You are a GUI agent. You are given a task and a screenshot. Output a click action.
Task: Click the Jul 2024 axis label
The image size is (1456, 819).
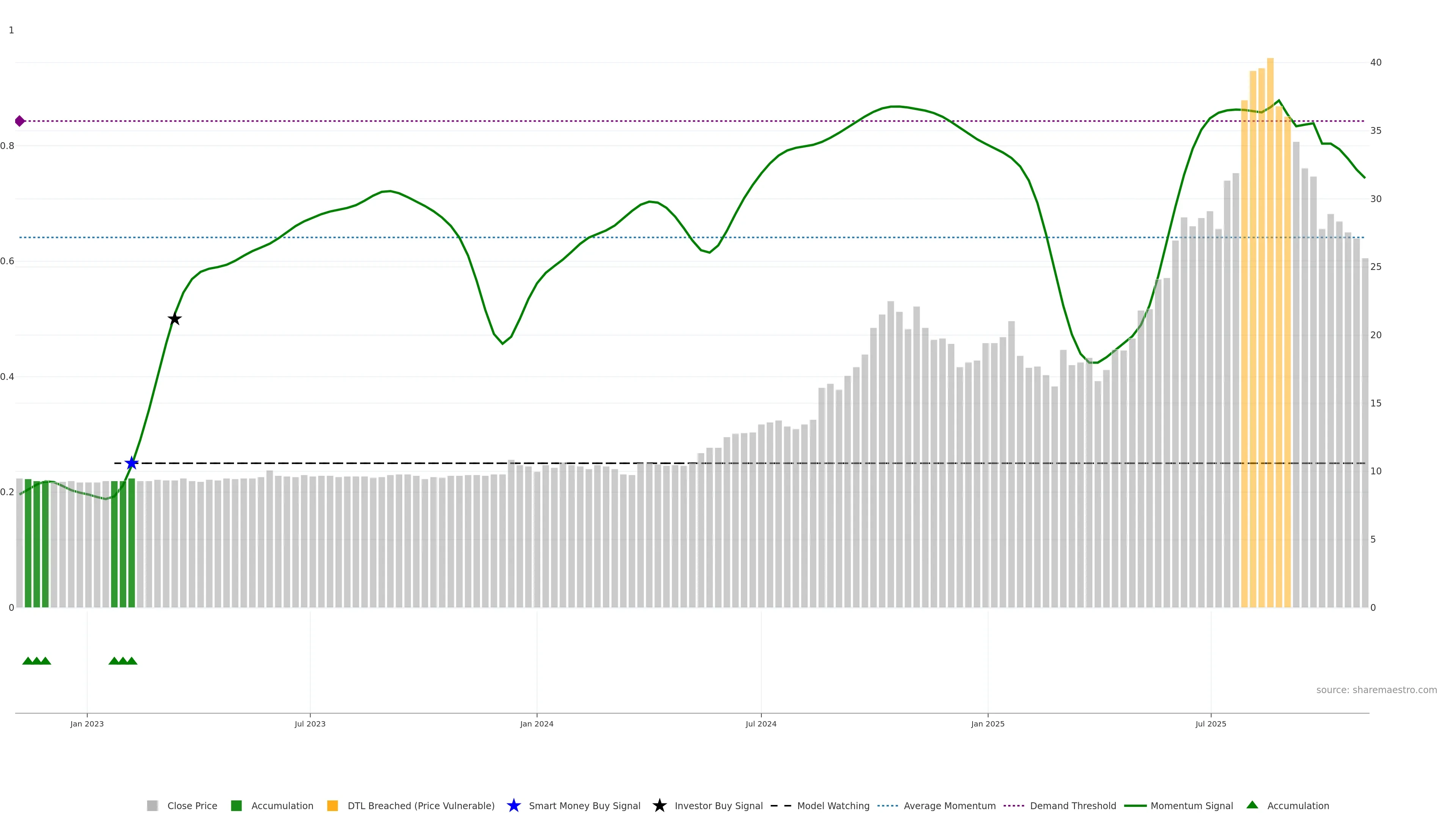[761, 723]
